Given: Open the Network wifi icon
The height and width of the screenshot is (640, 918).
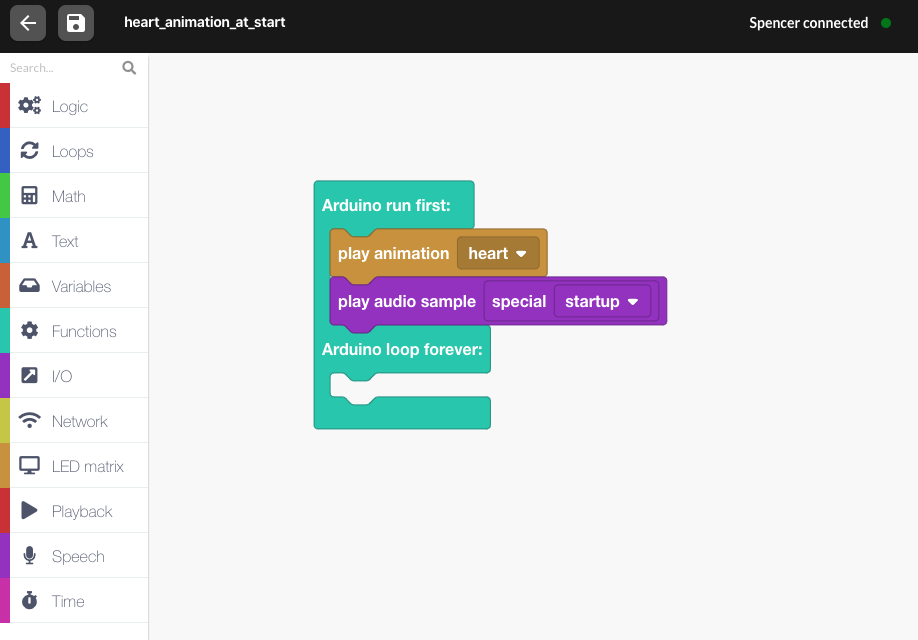Looking at the screenshot, I should 29,420.
